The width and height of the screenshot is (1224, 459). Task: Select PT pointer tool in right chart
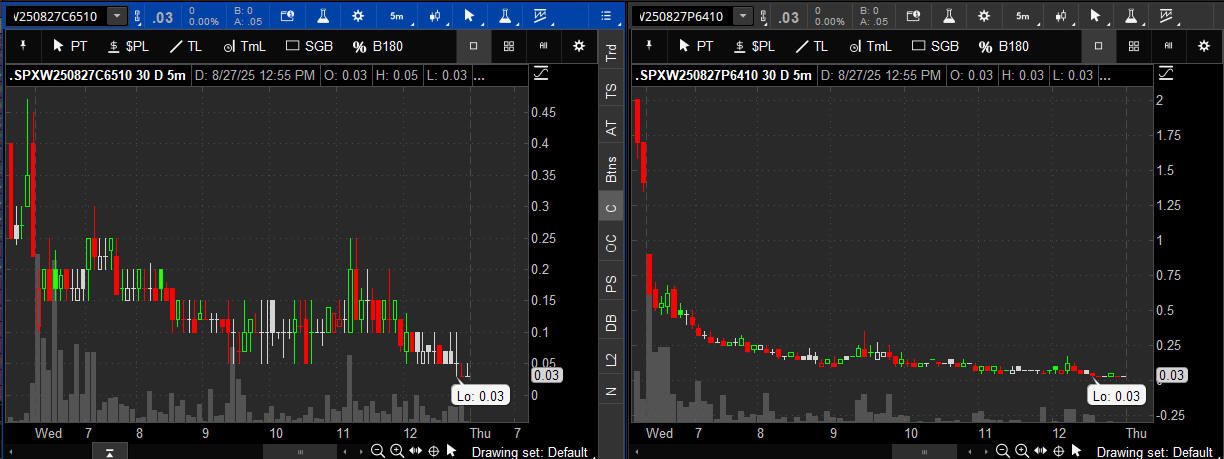click(694, 46)
